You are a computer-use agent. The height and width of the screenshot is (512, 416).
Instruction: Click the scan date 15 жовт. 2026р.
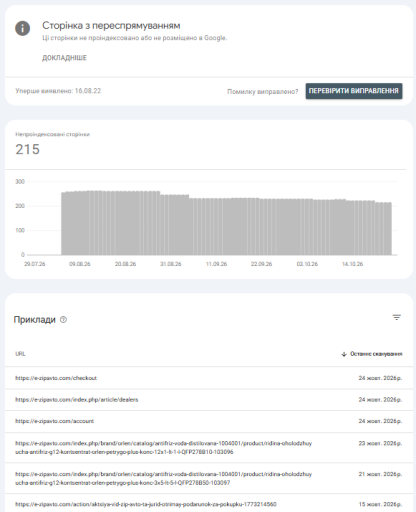pos(380,504)
